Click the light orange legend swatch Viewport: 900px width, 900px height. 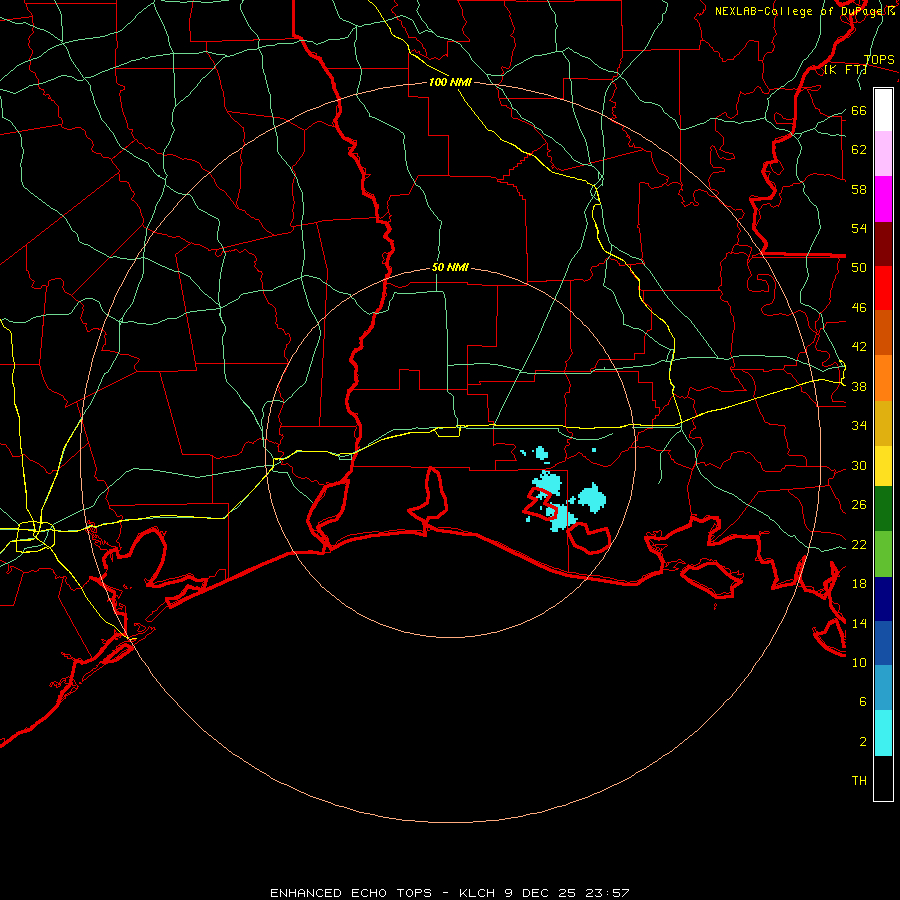click(883, 378)
